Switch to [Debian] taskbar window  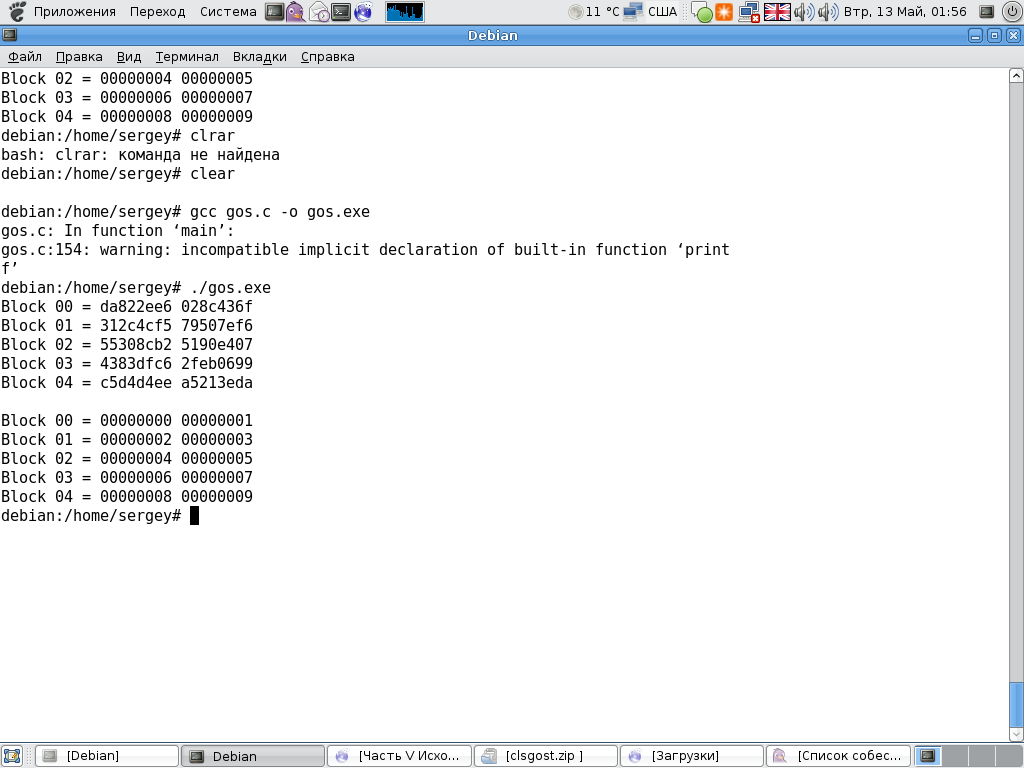[x=106, y=756]
